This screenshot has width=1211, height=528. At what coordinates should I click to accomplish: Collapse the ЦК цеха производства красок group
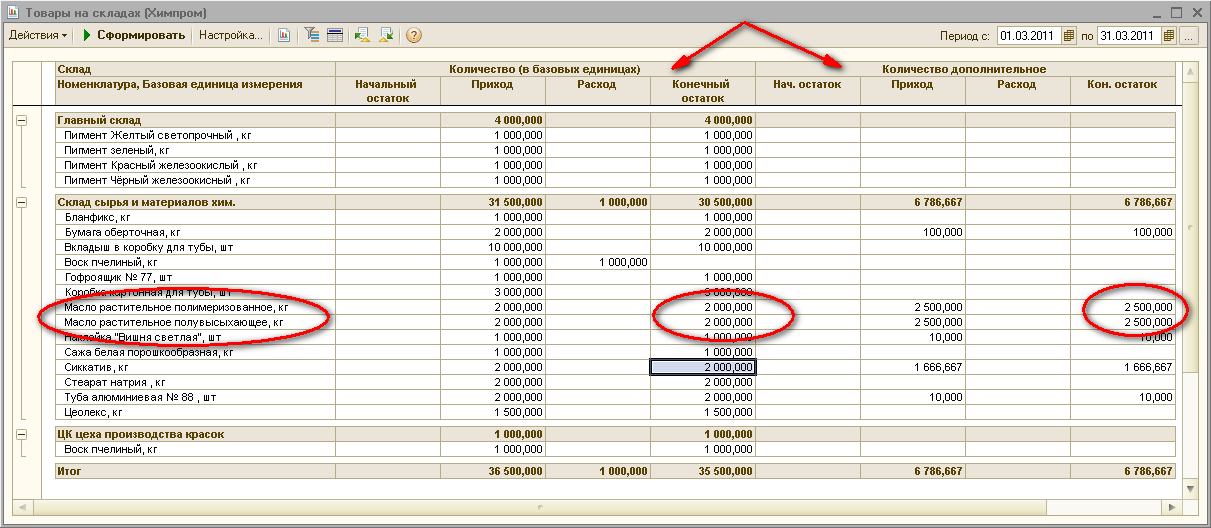pos(23,434)
